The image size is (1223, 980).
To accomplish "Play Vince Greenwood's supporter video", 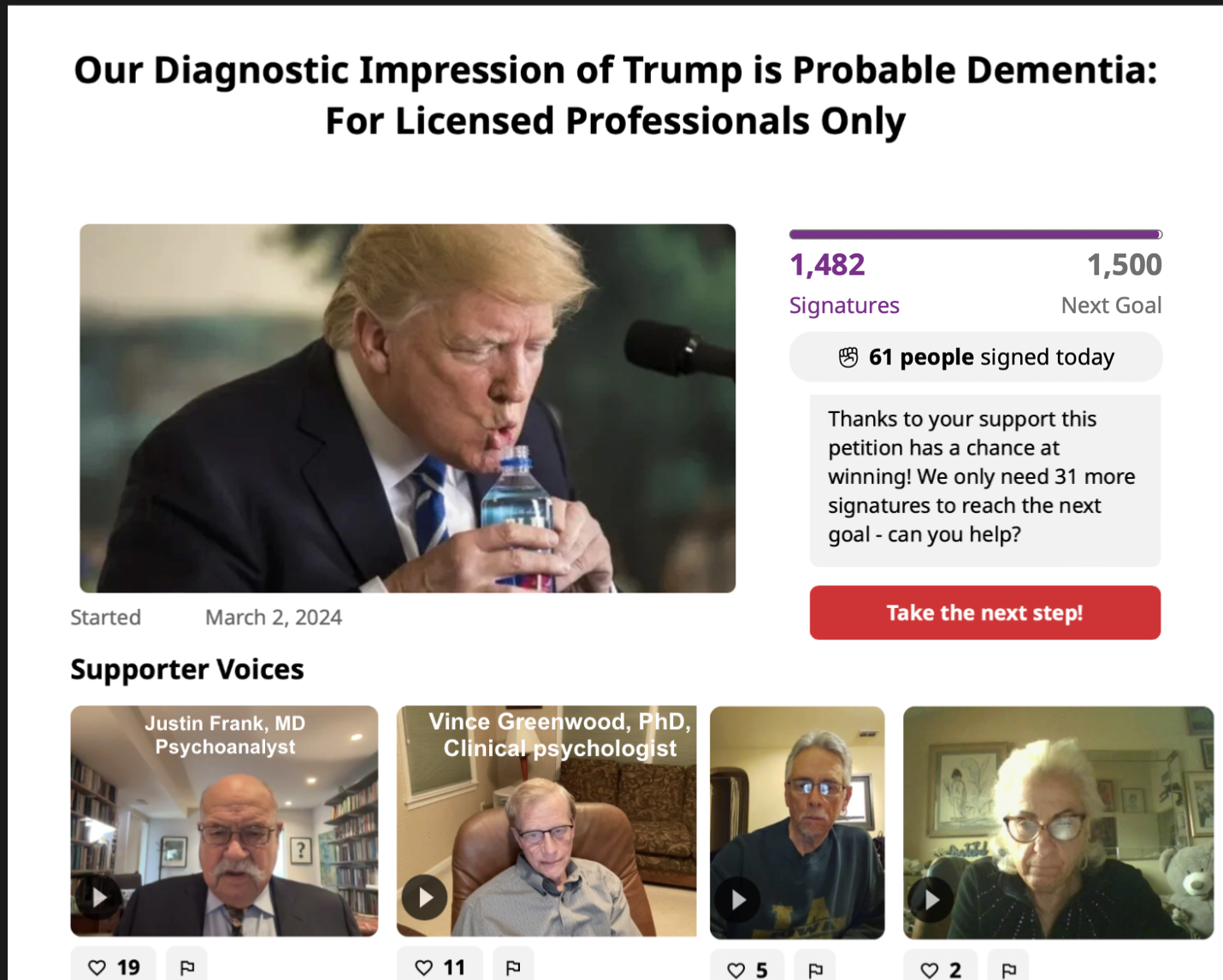I will coord(425,897).
